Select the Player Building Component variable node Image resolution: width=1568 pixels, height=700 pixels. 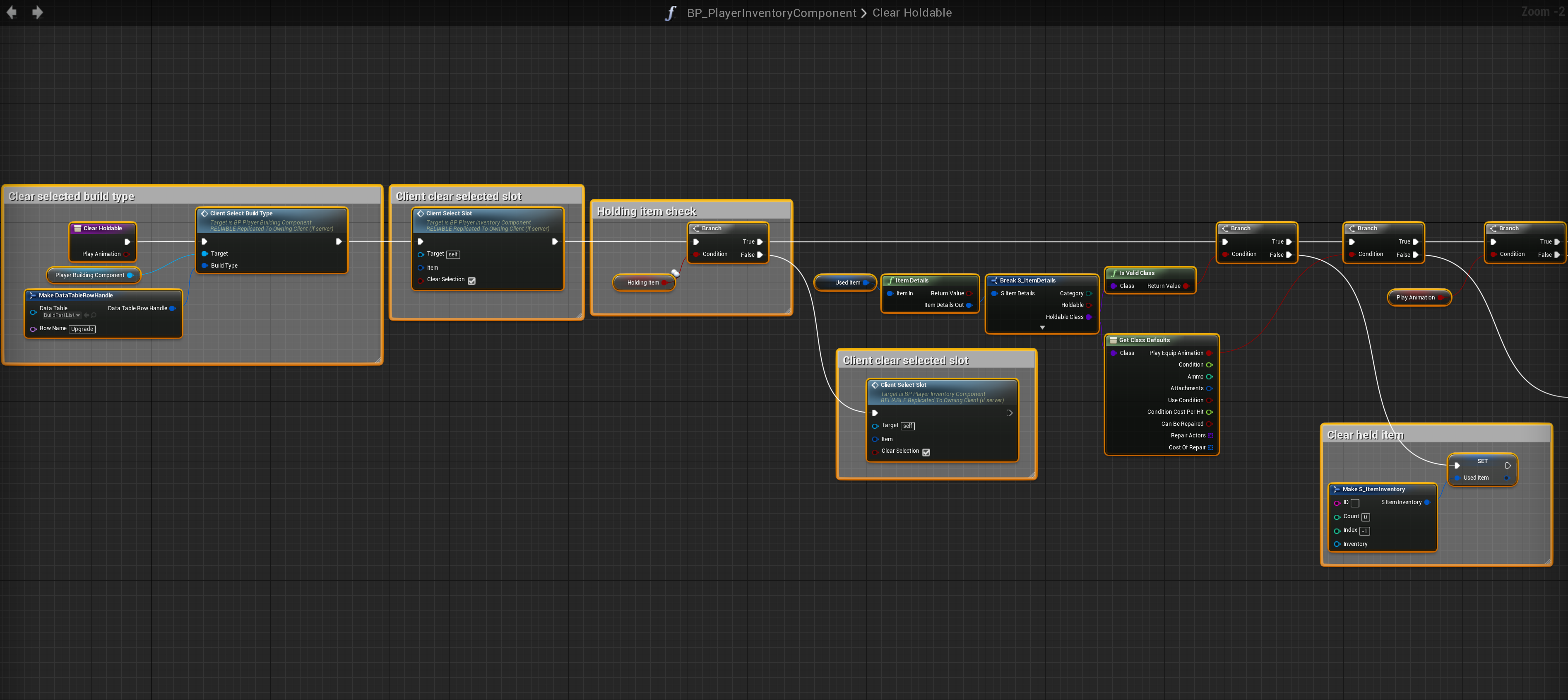click(89, 275)
